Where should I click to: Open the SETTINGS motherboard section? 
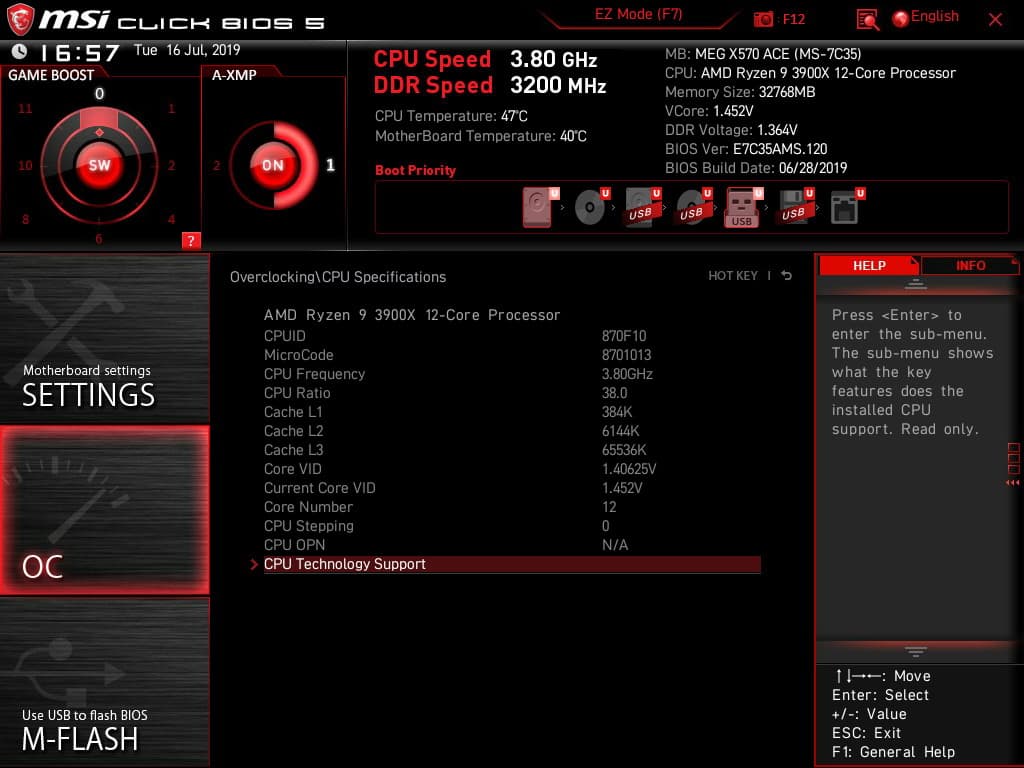pyautogui.click(x=104, y=338)
